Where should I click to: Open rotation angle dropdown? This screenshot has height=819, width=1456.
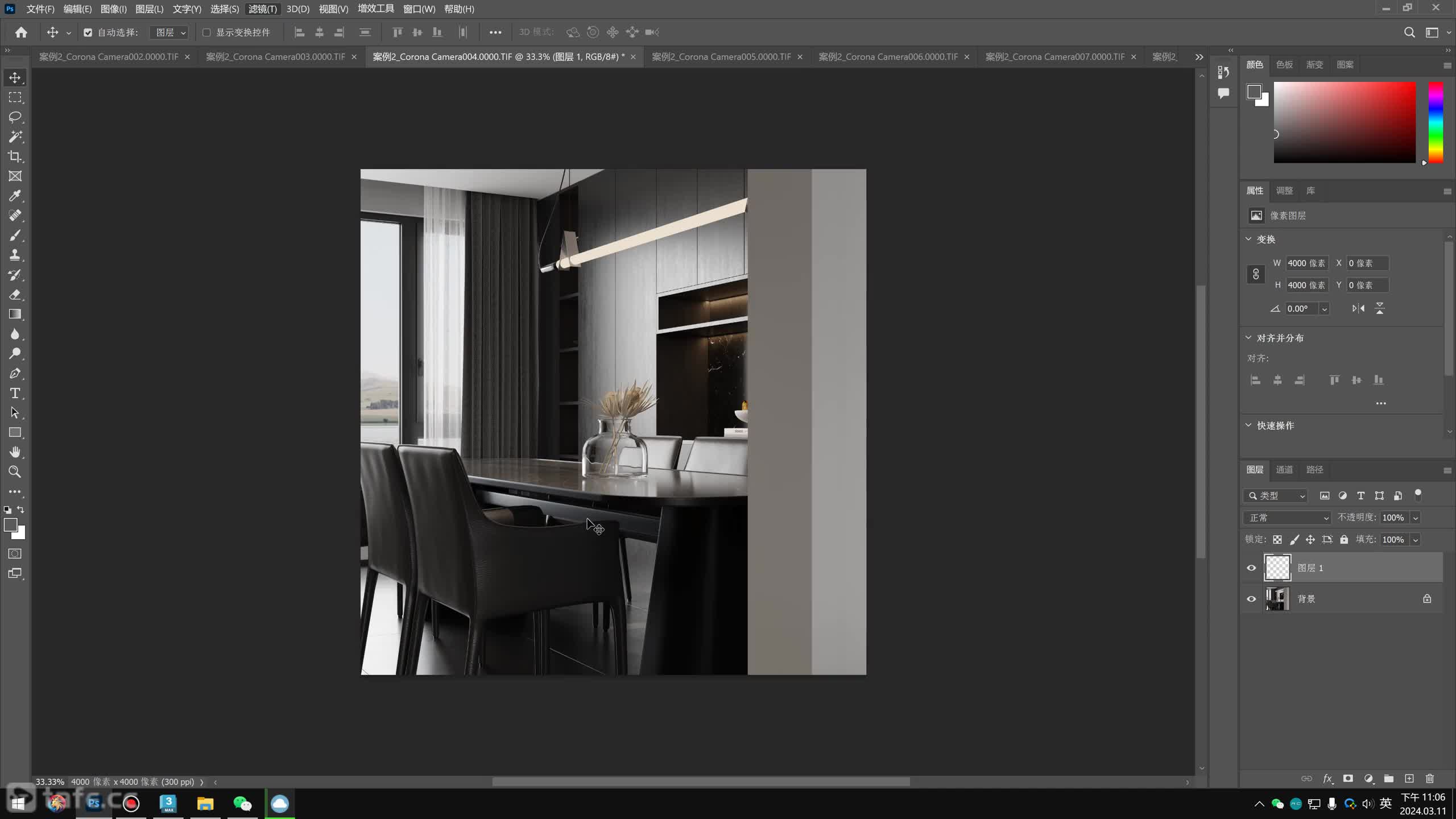pos(1324,309)
